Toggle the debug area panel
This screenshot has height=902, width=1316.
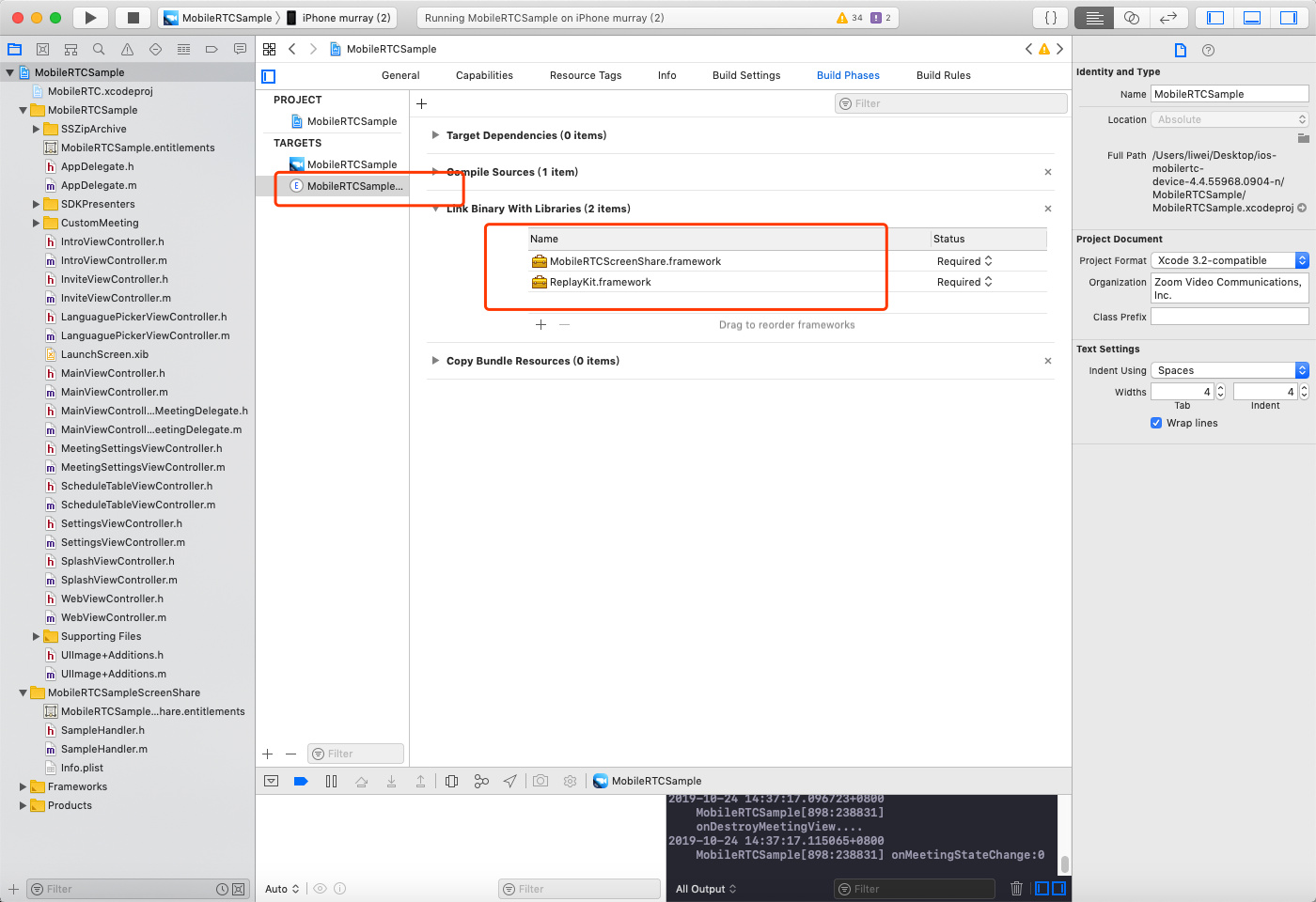click(1252, 18)
